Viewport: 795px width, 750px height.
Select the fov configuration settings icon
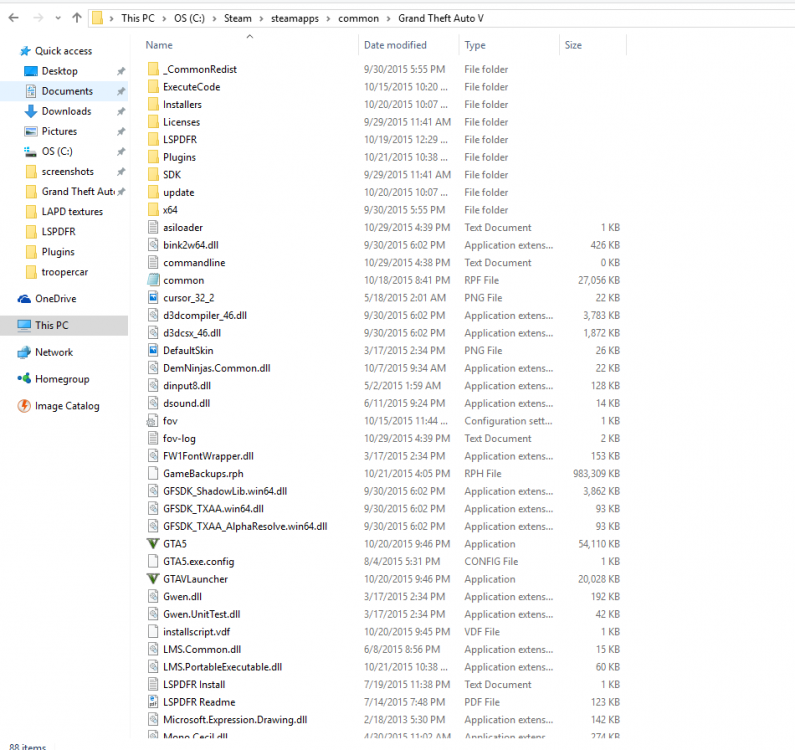[x=152, y=421]
